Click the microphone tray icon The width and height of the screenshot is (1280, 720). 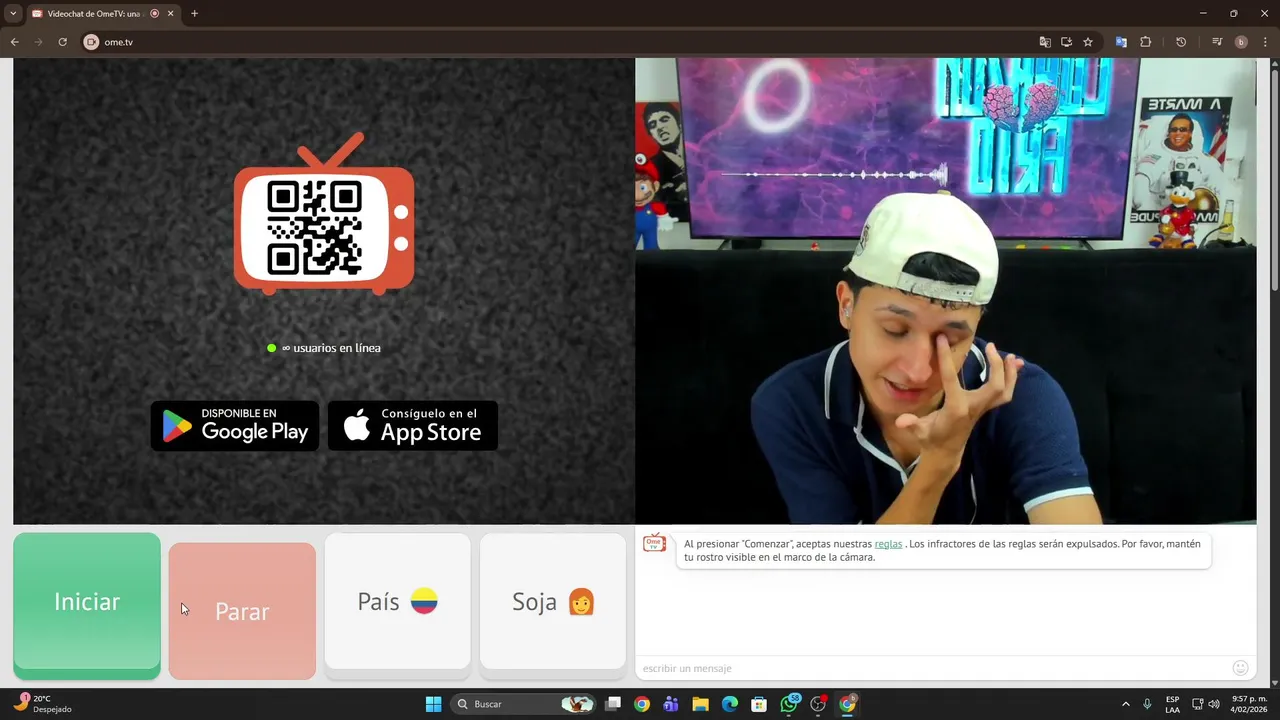pos(1147,704)
